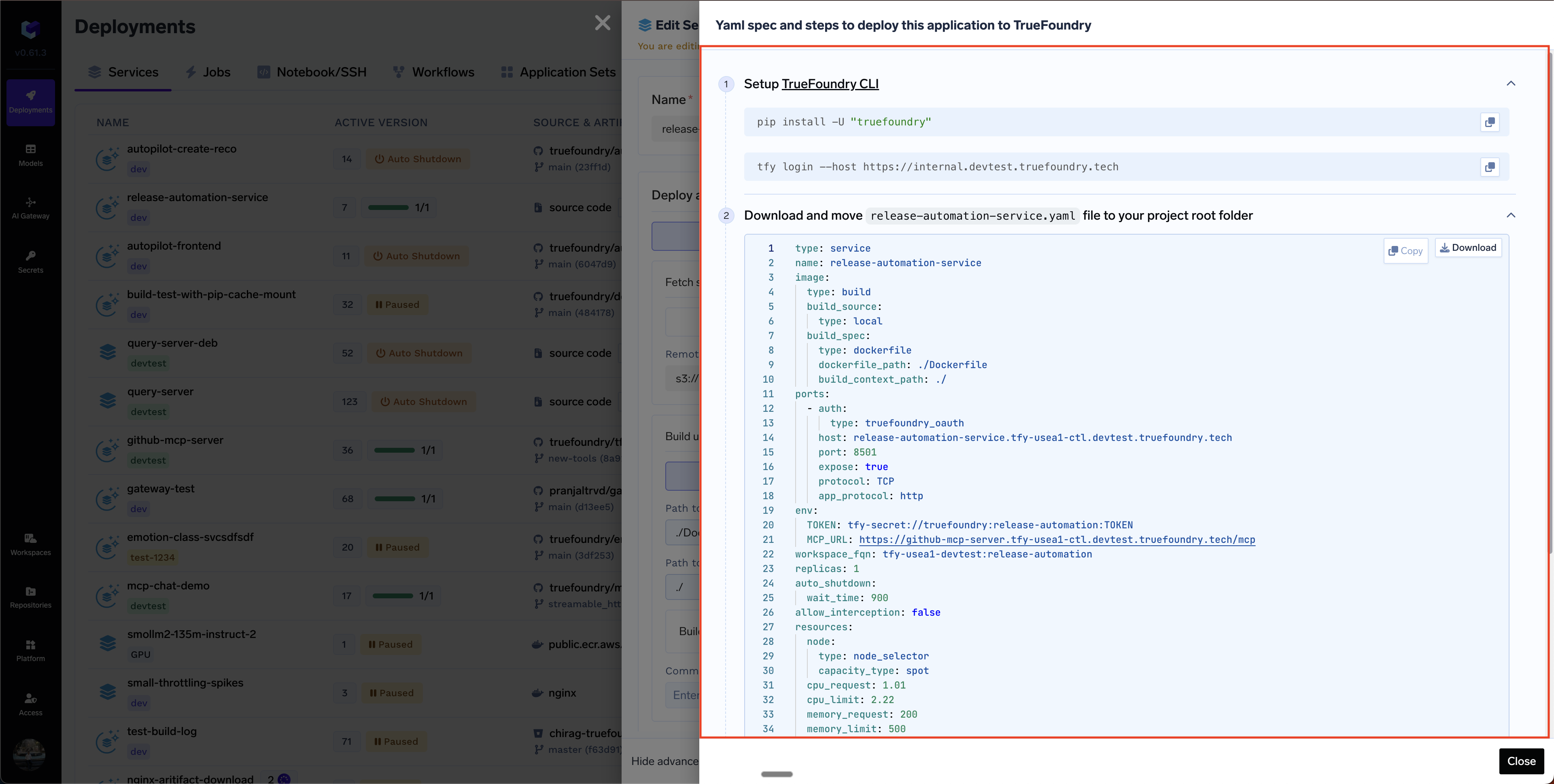Collapse the Download yaml file step
Image resolution: width=1554 pixels, height=784 pixels.
(x=1511, y=215)
